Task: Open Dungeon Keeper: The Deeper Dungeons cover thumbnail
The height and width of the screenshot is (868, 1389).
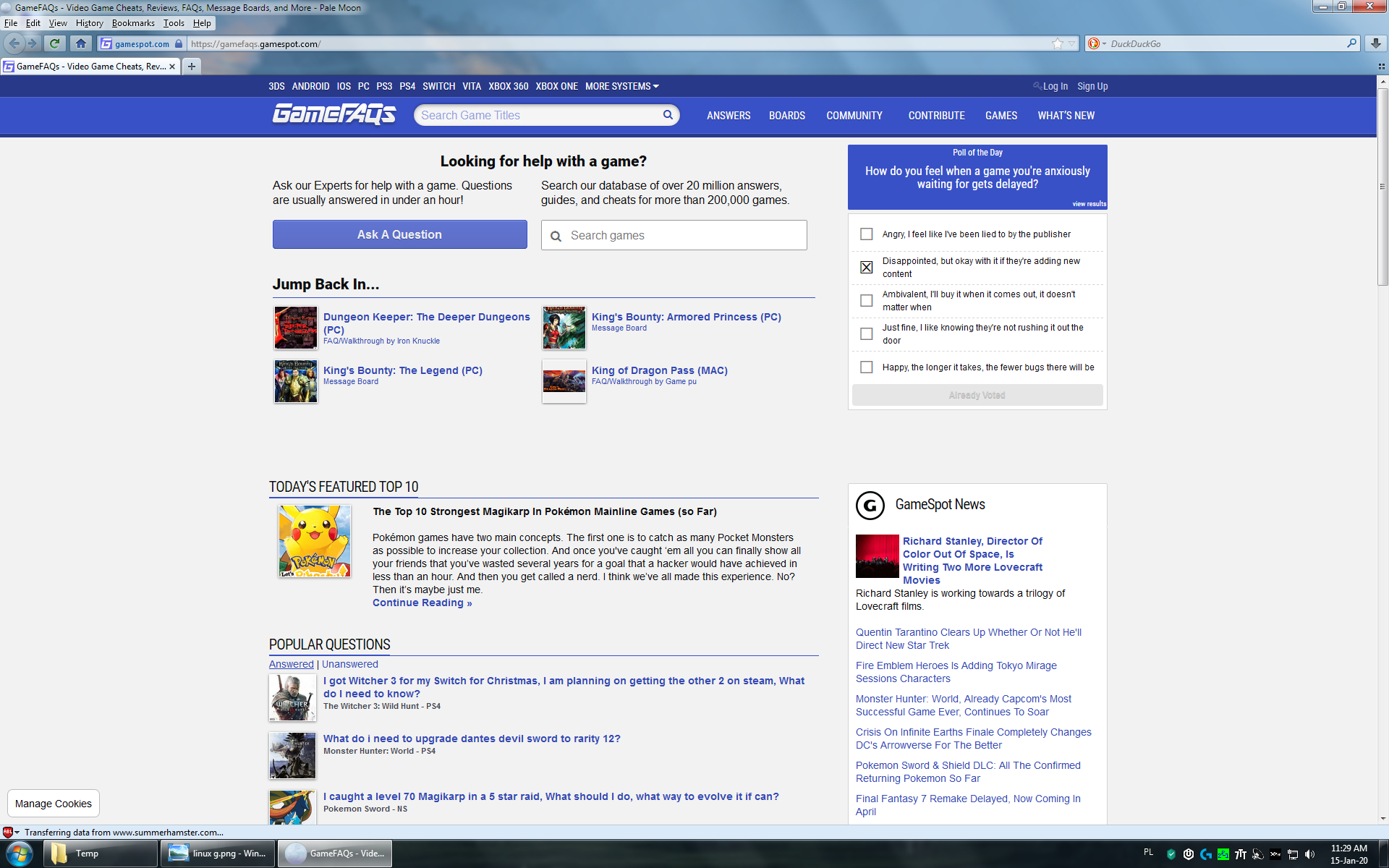Action: coord(295,328)
